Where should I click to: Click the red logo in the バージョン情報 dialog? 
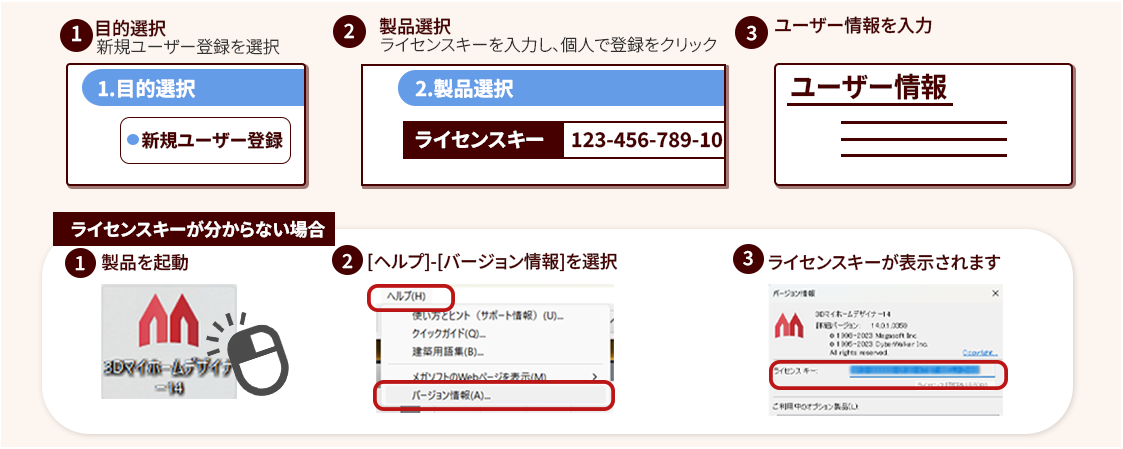[x=791, y=324]
